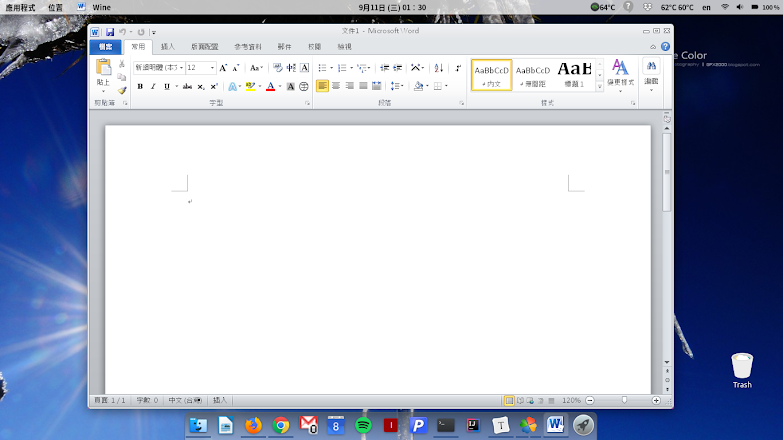
Task: Switch to the Mailings ribbon tab
Action: (285, 47)
